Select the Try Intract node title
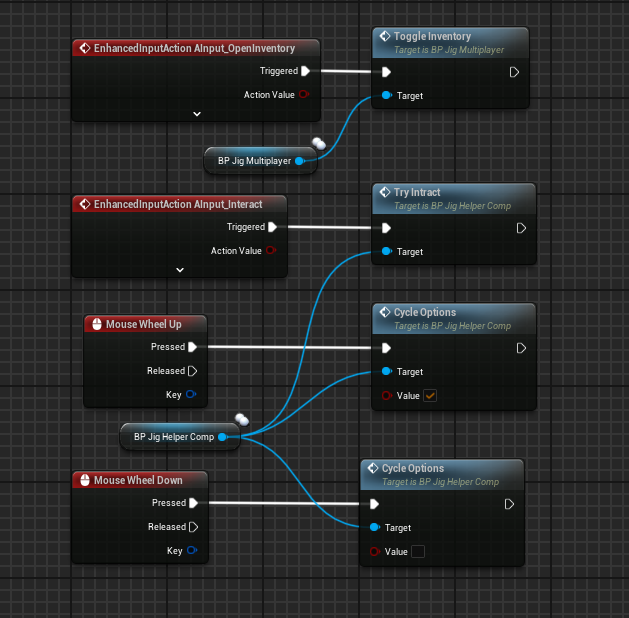Viewport: 629px width, 618px height. [417, 192]
